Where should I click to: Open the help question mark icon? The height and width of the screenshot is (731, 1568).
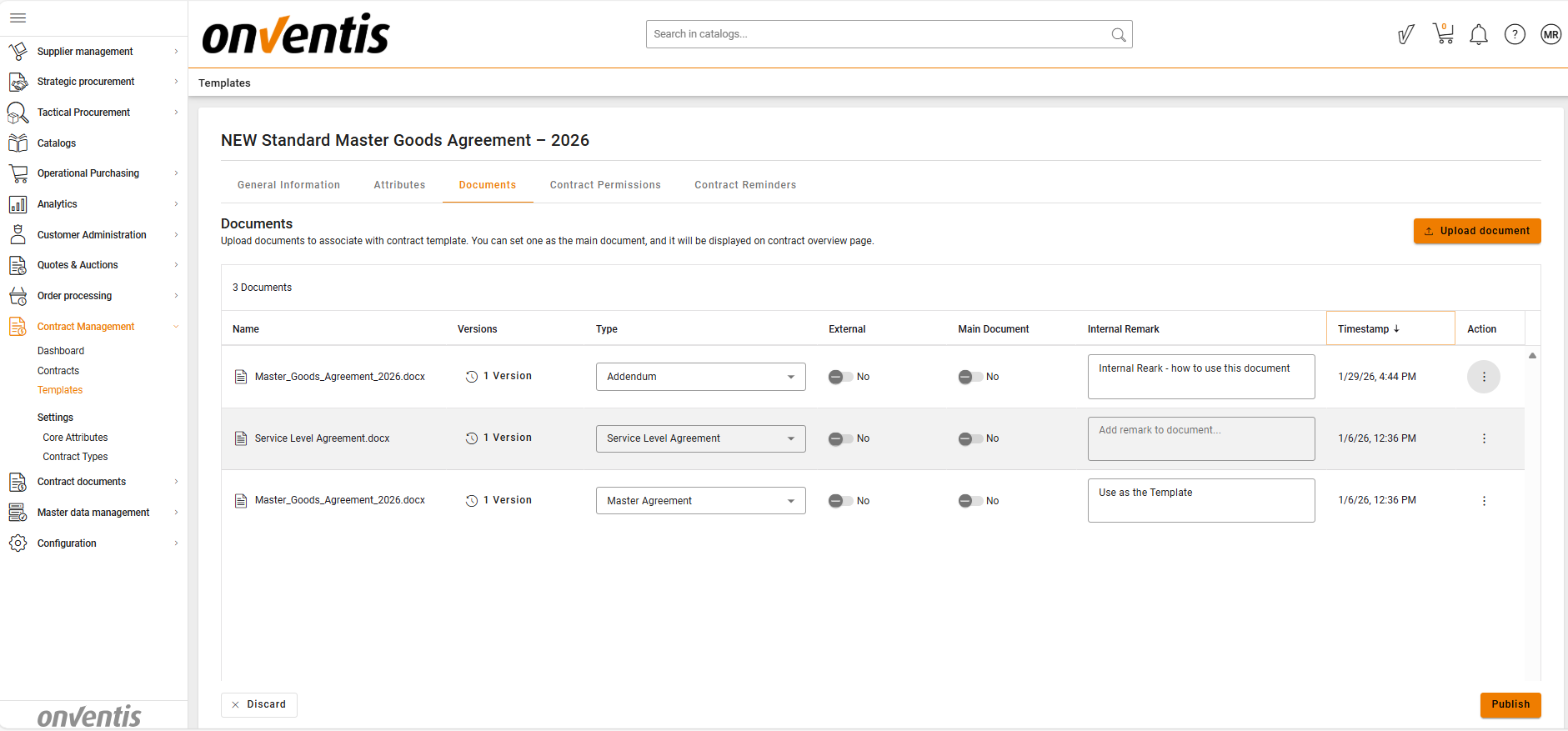[1514, 34]
